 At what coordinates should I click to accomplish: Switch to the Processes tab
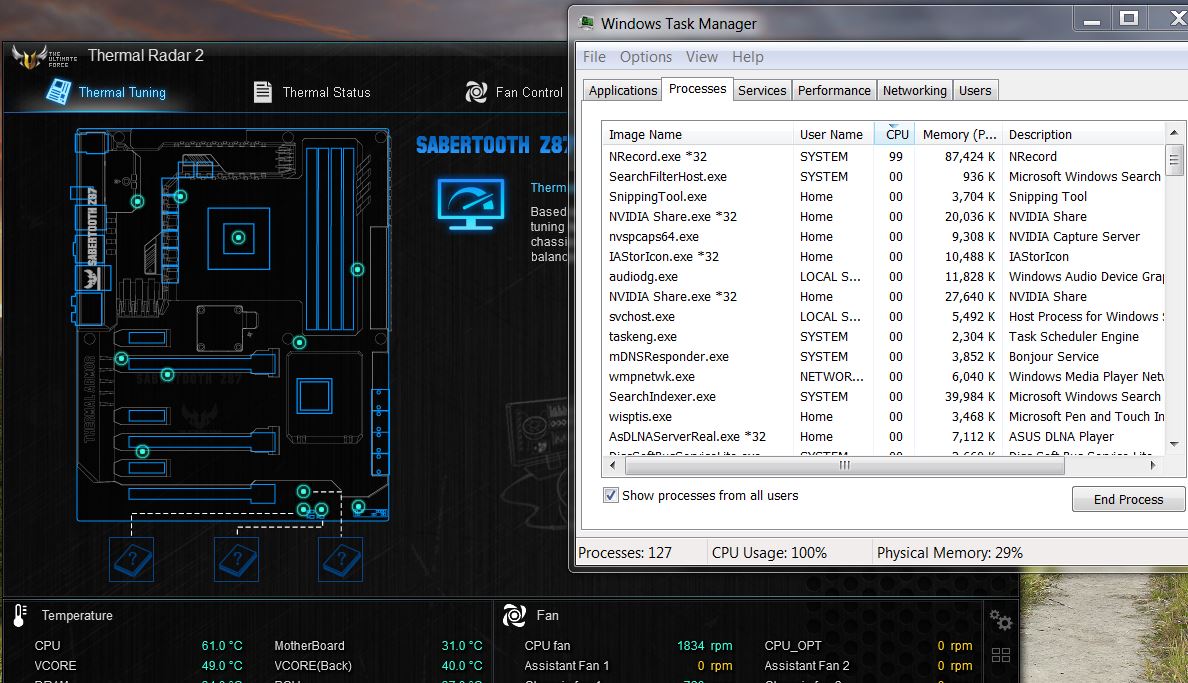(x=697, y=89)
